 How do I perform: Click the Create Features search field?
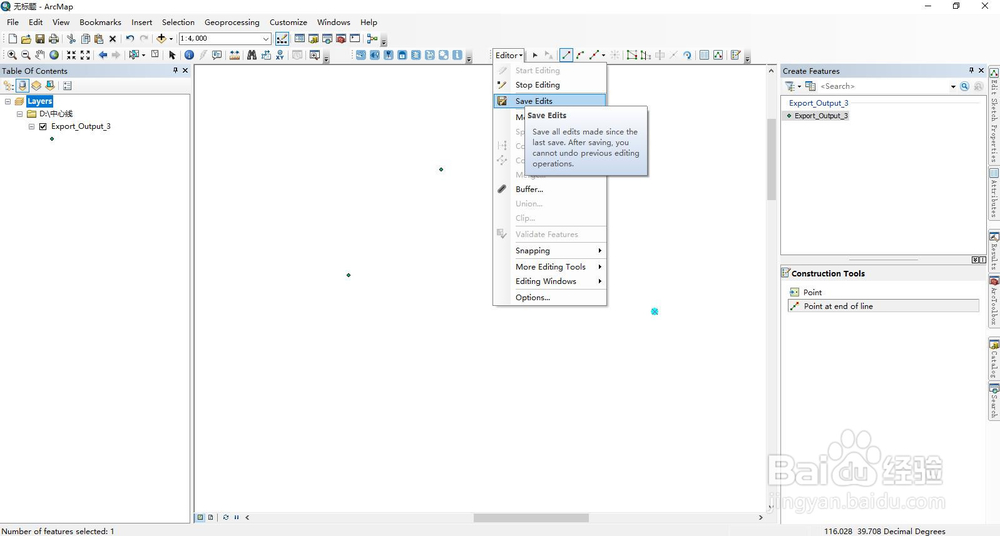point(883,86)
